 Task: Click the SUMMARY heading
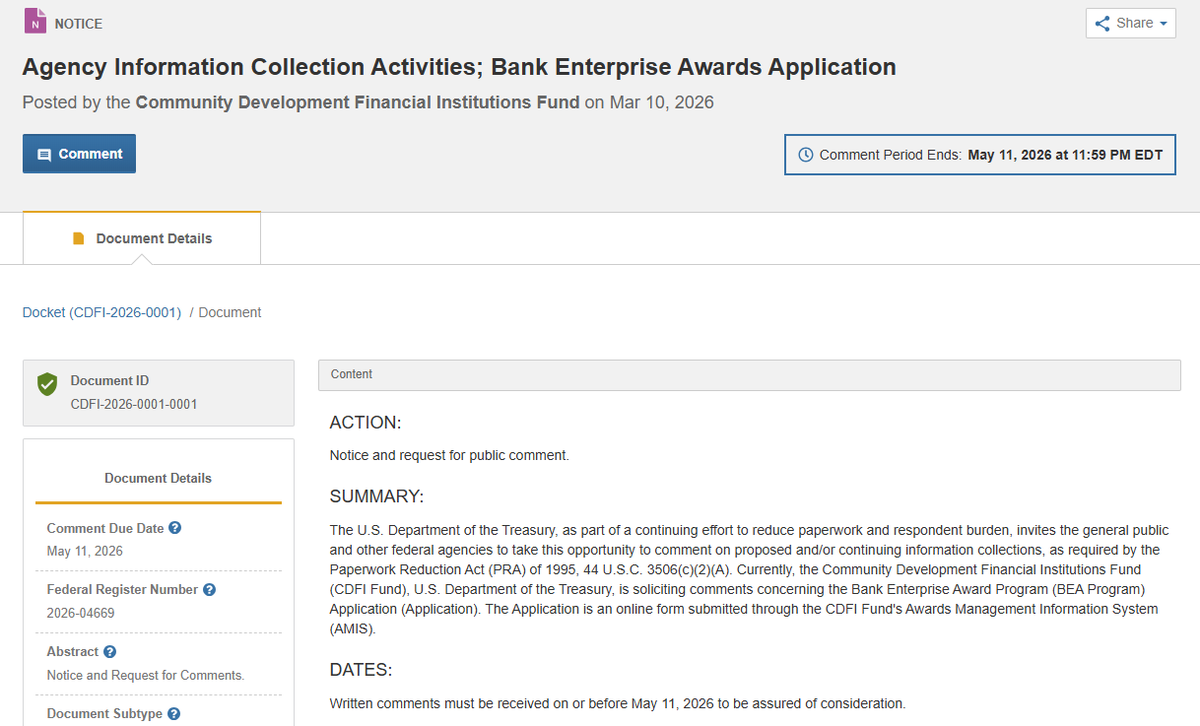377,497
